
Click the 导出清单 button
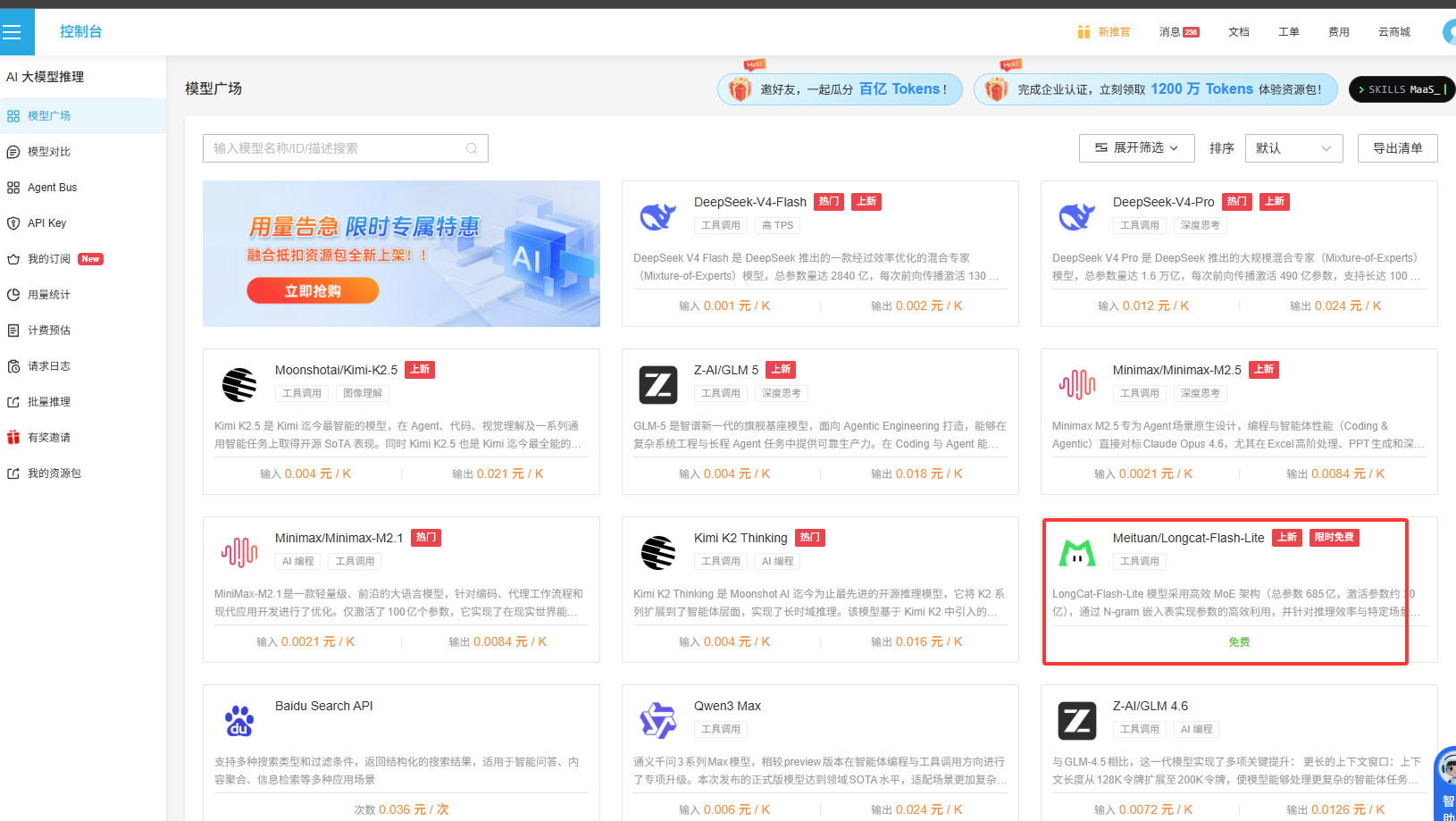pyautogui.click(x=1398, y=148)
